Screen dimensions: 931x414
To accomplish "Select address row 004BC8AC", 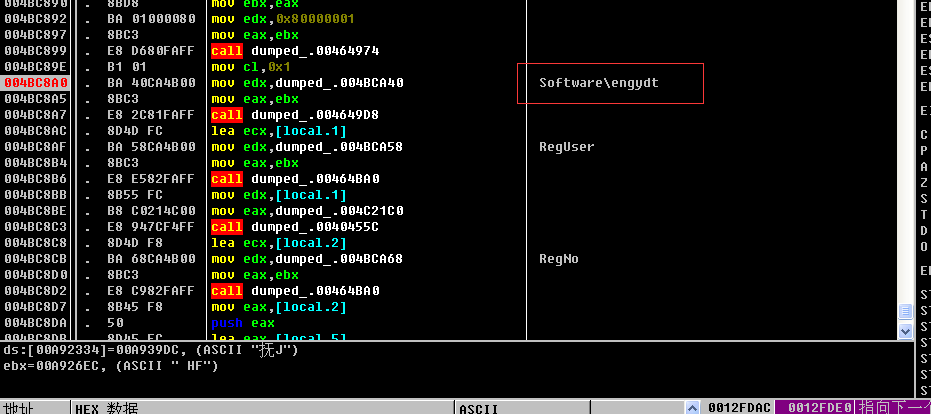I will pyautogui.click(x=35, y=131).
